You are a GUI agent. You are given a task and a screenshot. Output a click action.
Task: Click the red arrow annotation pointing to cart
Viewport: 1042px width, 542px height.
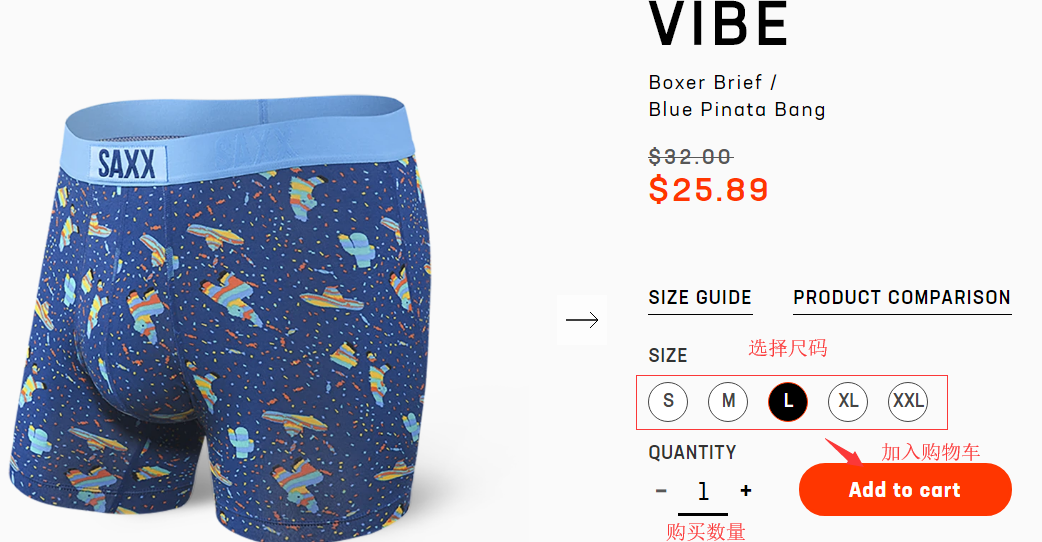click(844, 452)
